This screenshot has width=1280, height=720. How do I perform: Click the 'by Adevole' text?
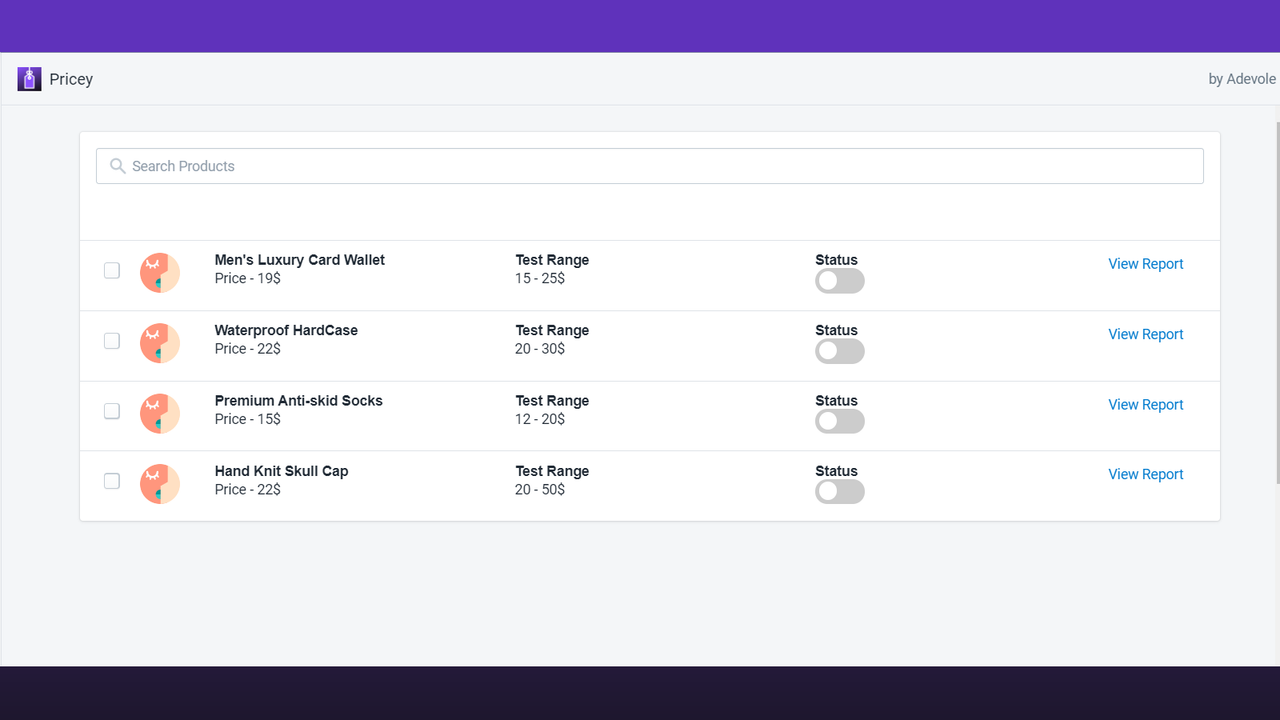(x=1242, y=79)
